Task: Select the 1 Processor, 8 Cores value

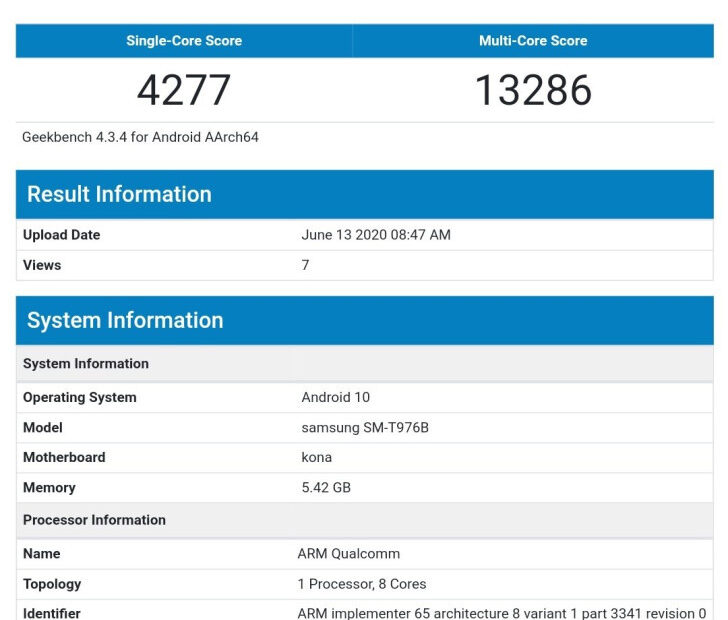Action: click(x=362, y=584)
